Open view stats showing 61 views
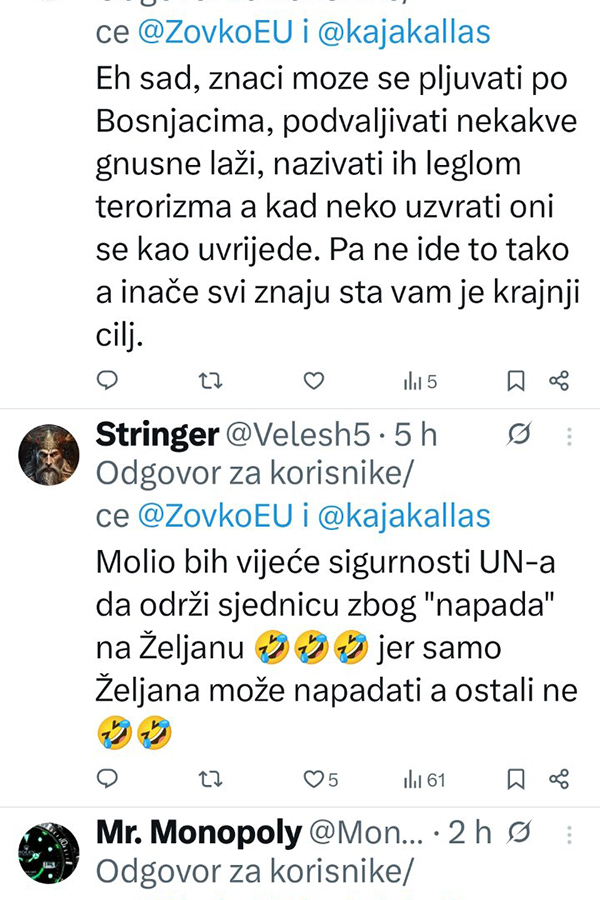This screenshot has height=900, width=600. [424, 779]
